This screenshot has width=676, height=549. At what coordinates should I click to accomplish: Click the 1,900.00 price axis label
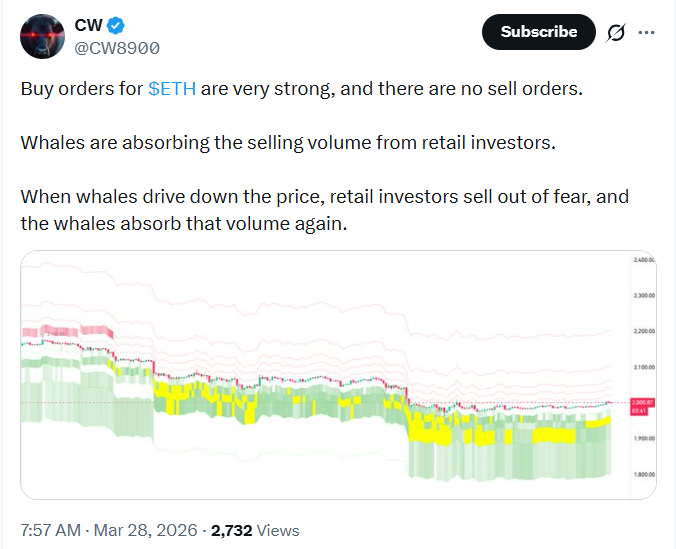(641, 439)
